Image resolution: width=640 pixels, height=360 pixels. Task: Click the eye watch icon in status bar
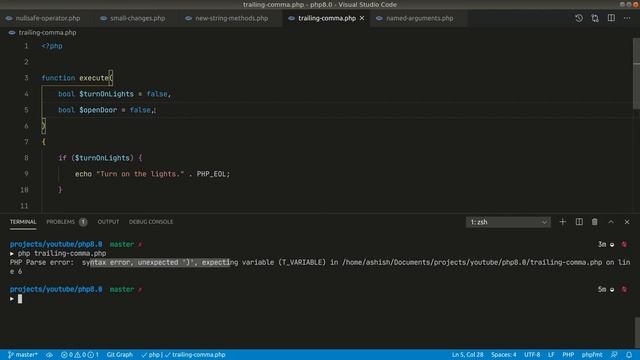(x=49, y=355)
